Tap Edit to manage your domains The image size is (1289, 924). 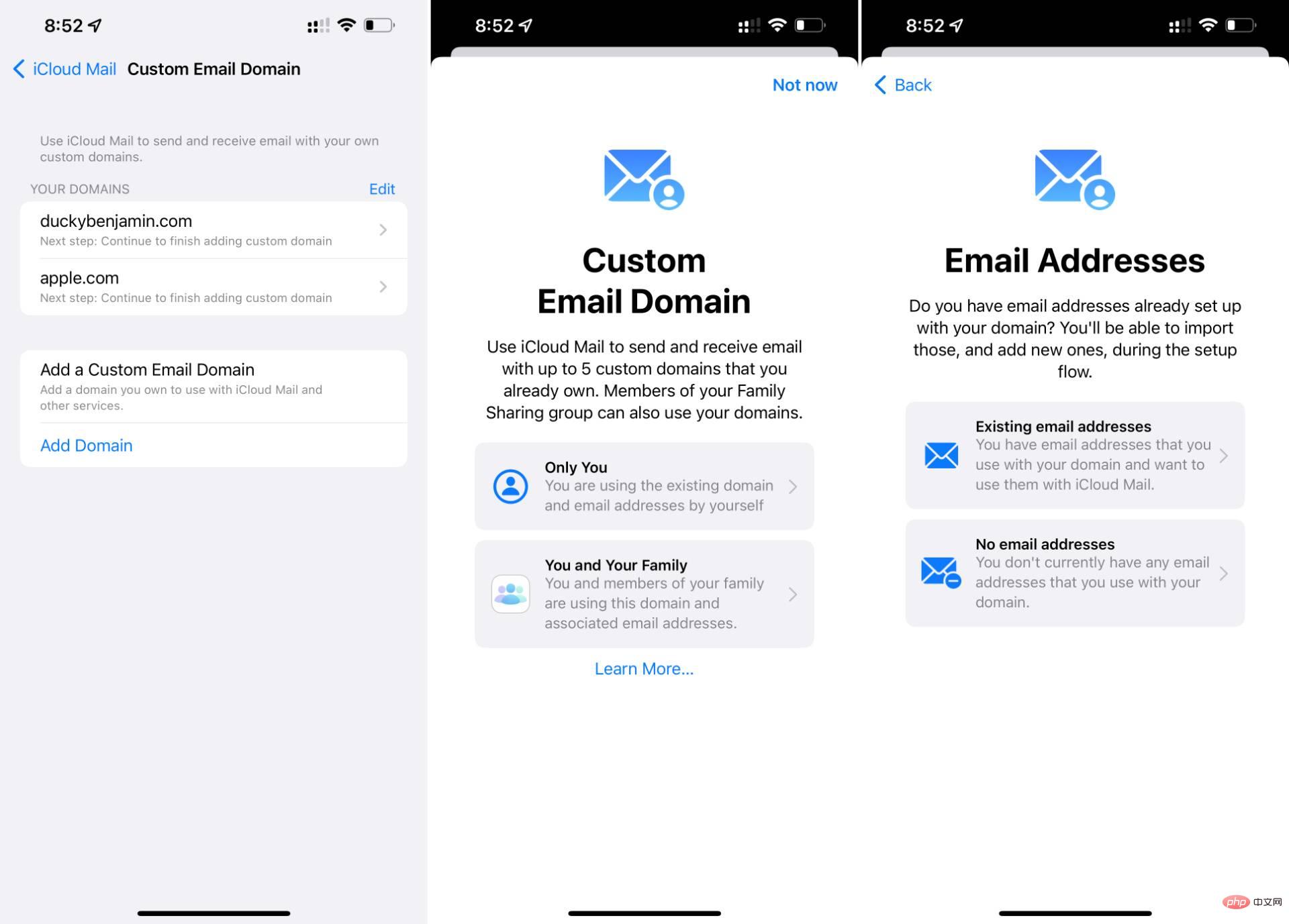point(381,188)
